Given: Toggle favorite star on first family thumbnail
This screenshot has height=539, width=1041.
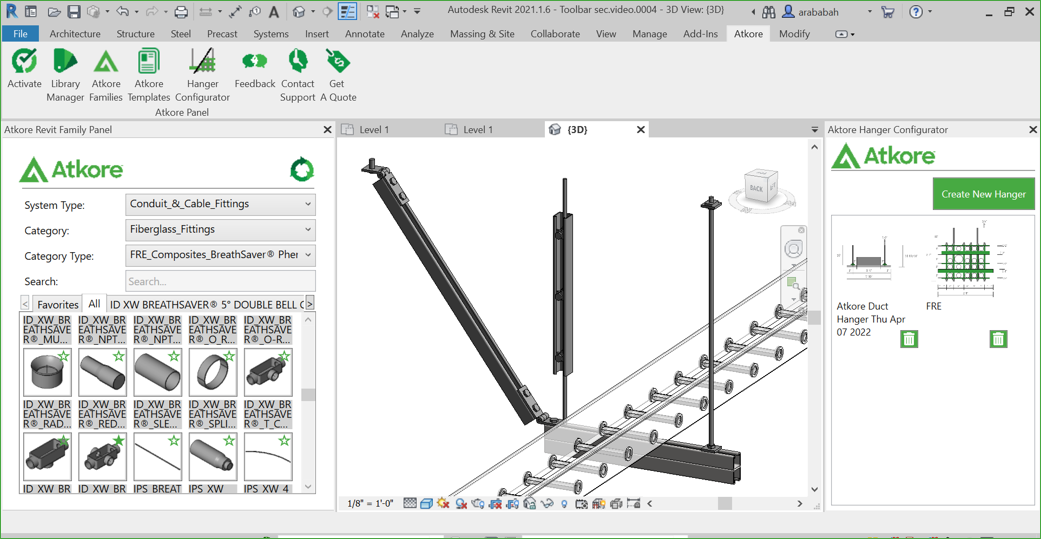Looking at the screenshot, I should pos(64,356).
